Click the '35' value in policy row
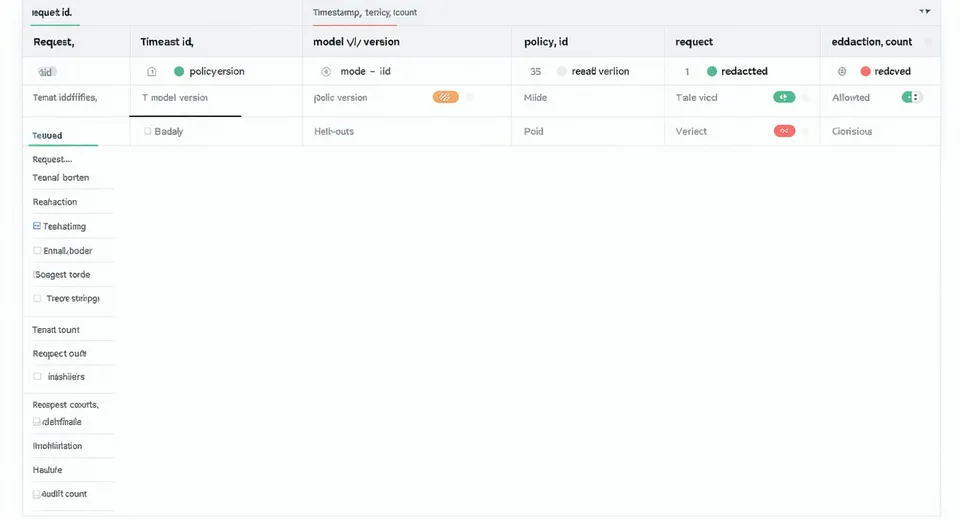Image resolution: width=960 pixels, height=520 pixels. tap(535, 72)
